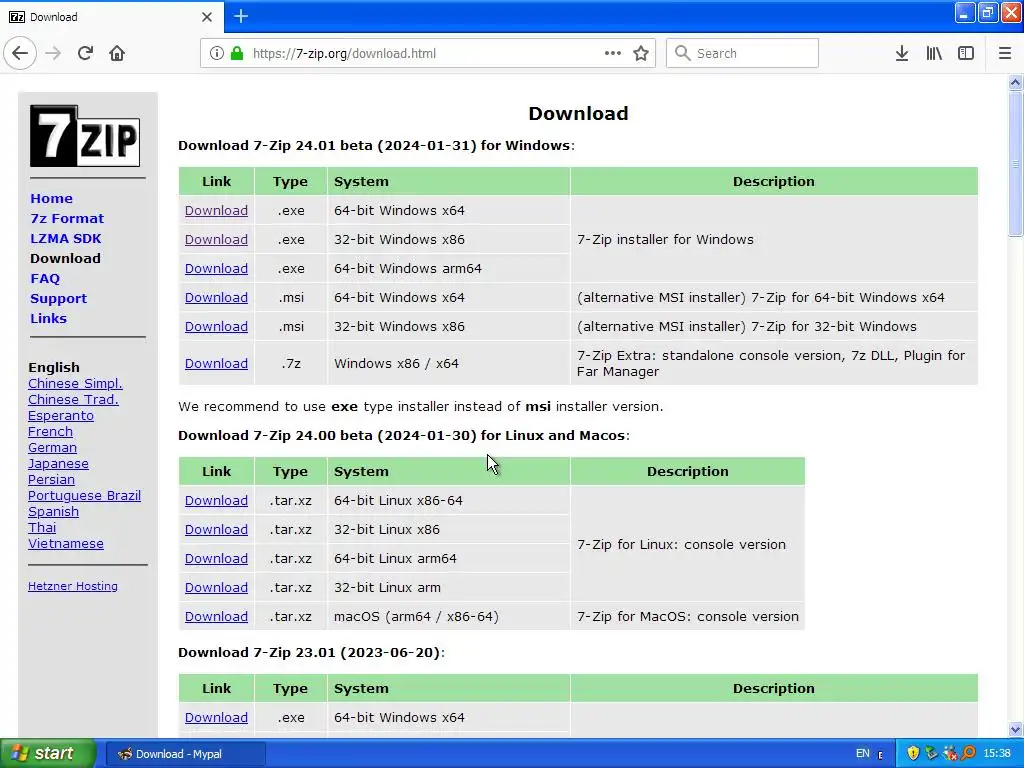Switch language to French
This screenshot has height=768, width=1024.
[50, 431]
